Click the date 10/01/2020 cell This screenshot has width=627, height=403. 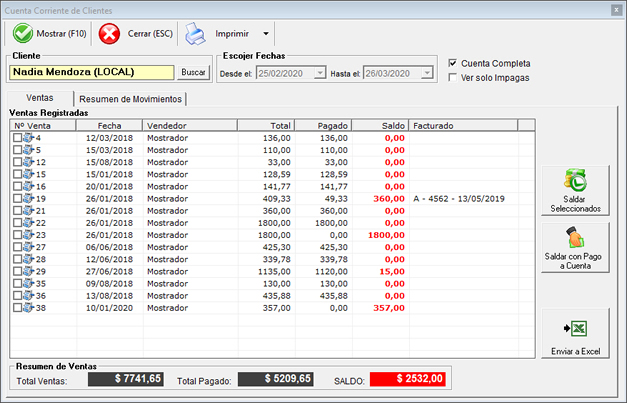(109, 308)
